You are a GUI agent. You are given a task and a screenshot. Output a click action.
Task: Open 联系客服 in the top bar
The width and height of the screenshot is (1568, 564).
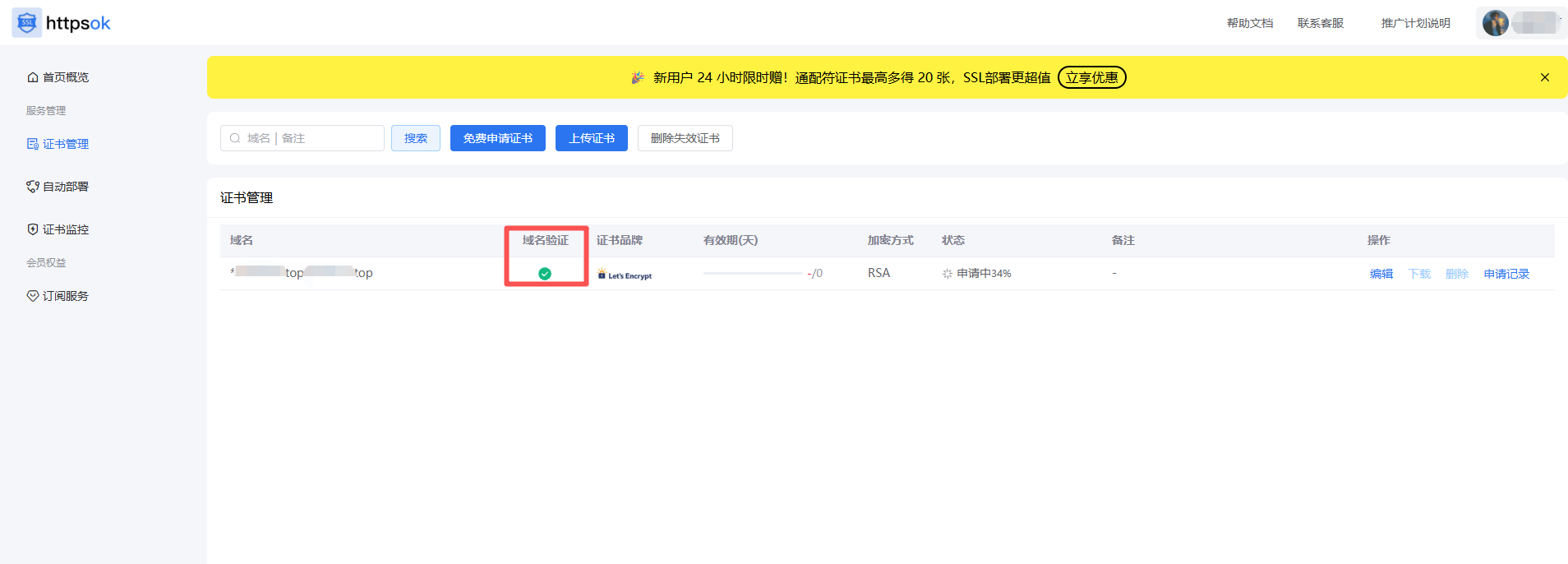click(1320, 23)
